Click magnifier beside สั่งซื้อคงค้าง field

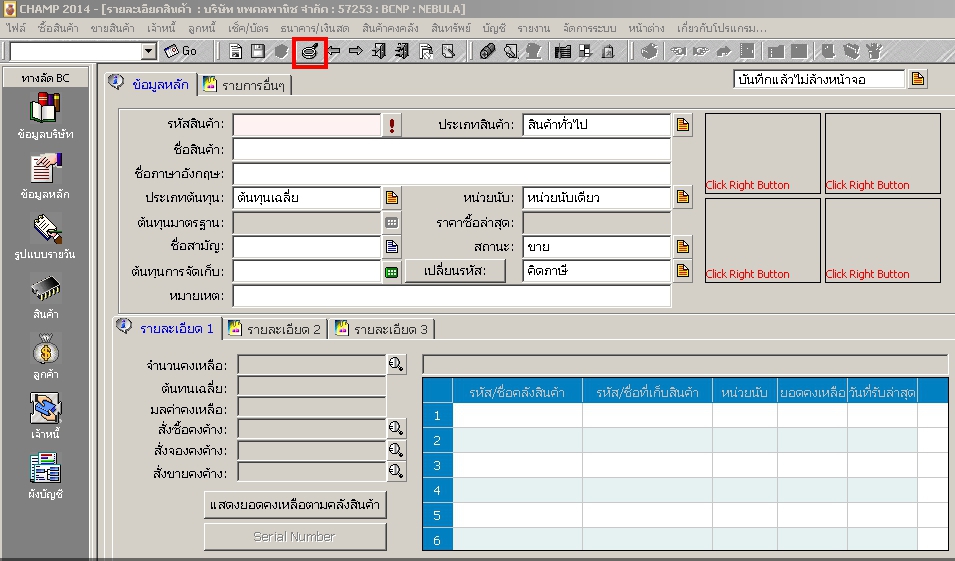pos(396,428)
